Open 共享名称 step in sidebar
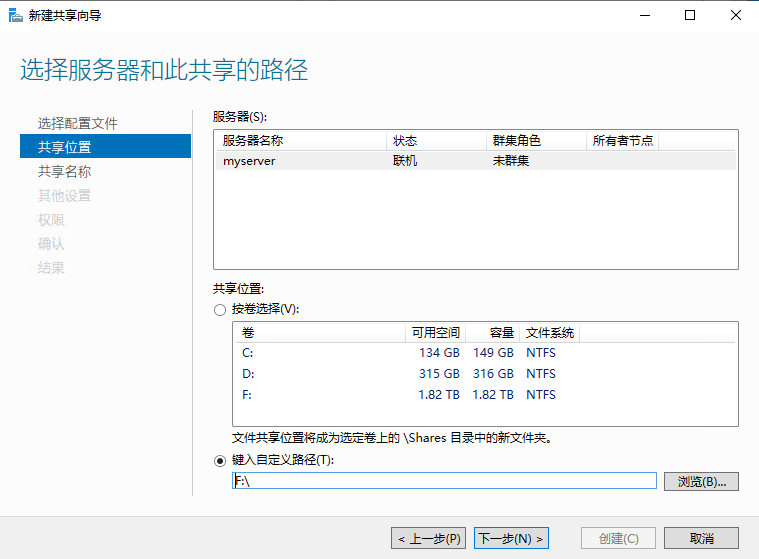This screenshot has width=759, height=559. [x=65, y=171]
